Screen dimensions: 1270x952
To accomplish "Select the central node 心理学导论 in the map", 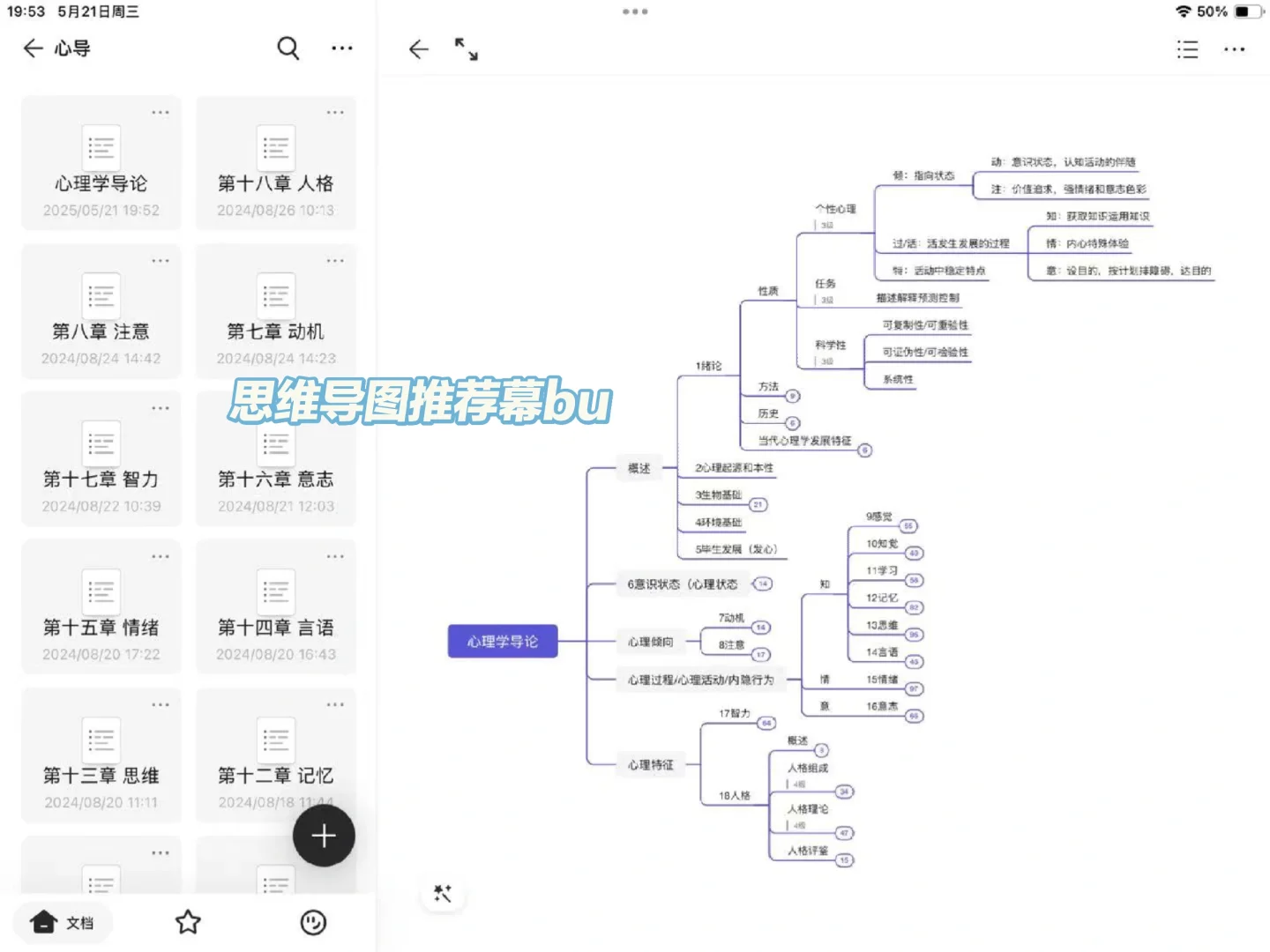I will click(x=502, y=641).
